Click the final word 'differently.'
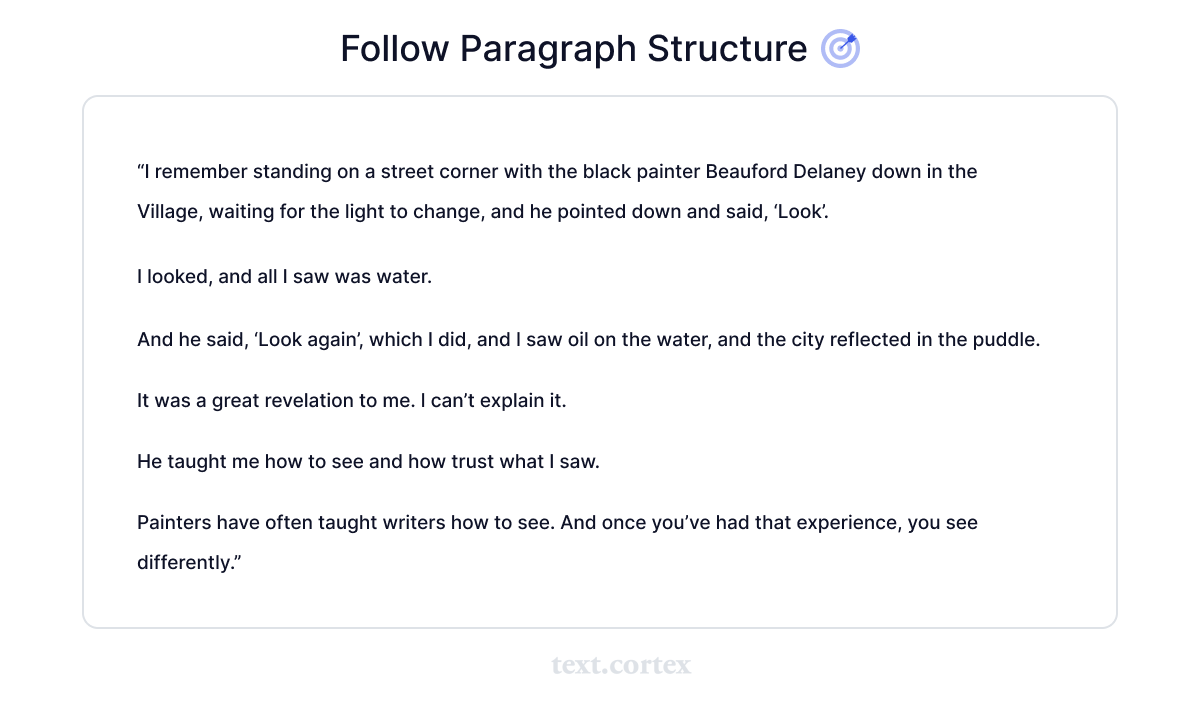Image resolution: width=1200 pixels, height=703 pixels. click(x=190, y=563)
